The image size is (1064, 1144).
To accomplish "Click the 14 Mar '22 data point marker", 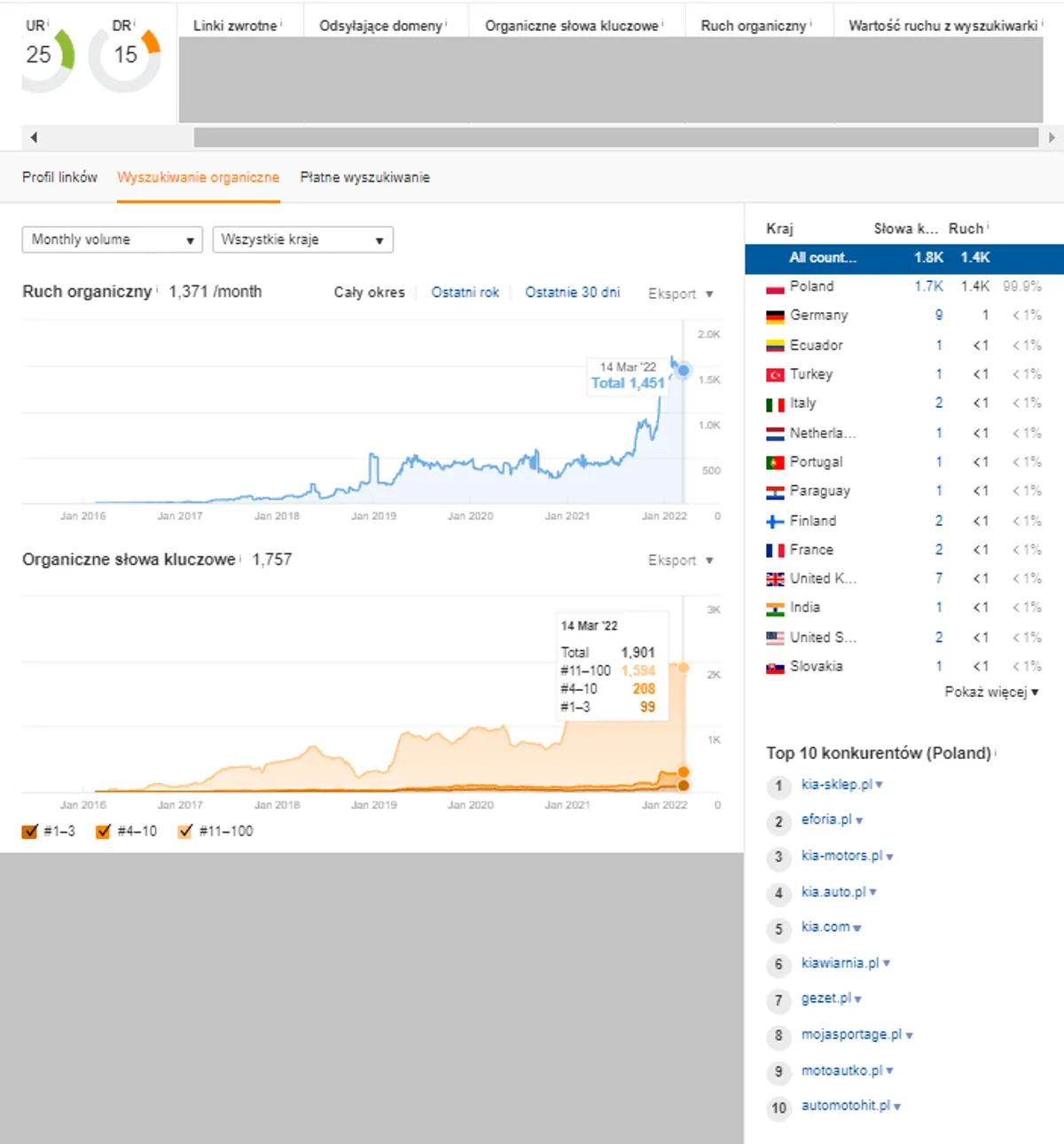I will click(x=684, y=371).
